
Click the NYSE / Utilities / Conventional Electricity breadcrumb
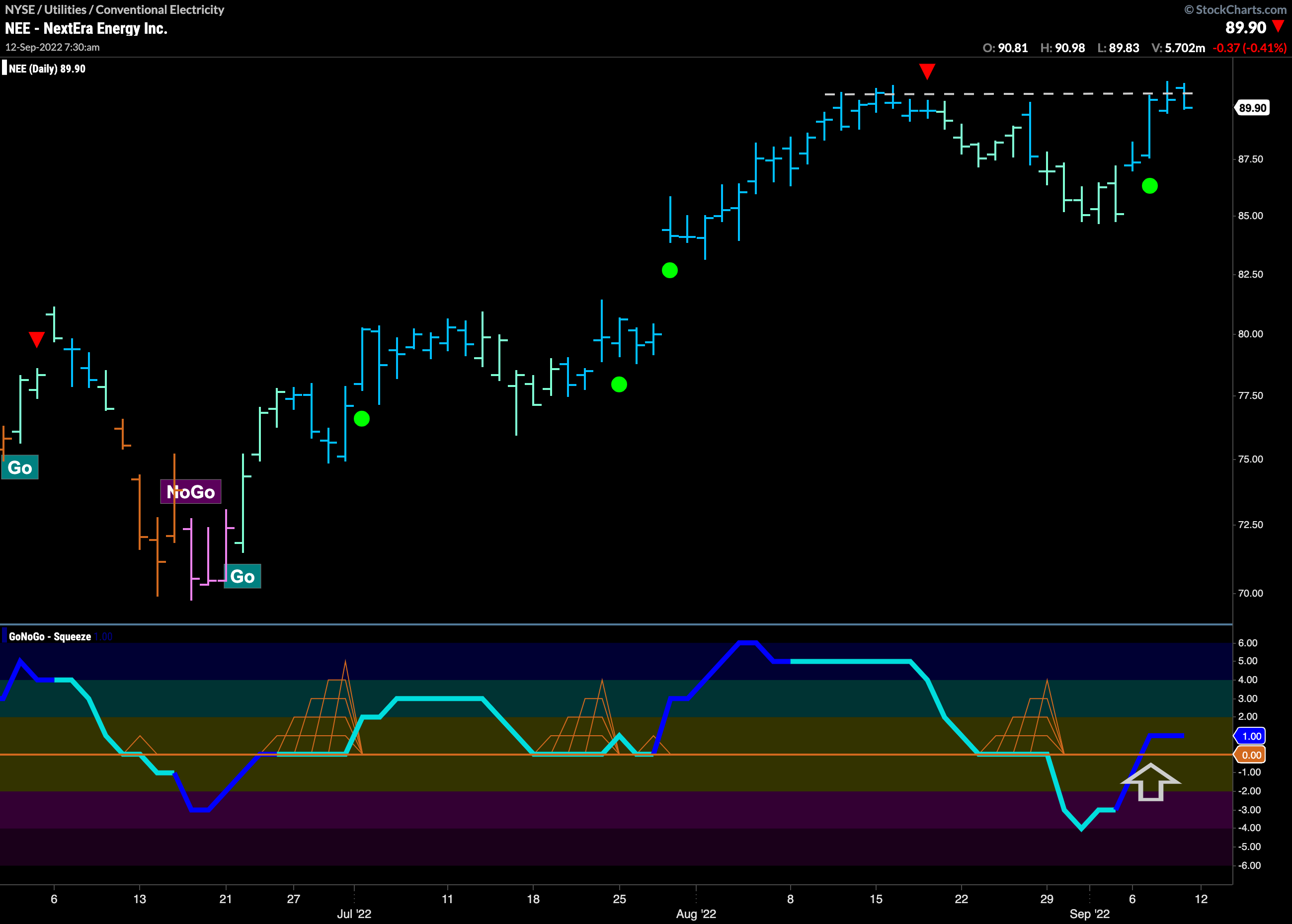[x=114, y=9]
